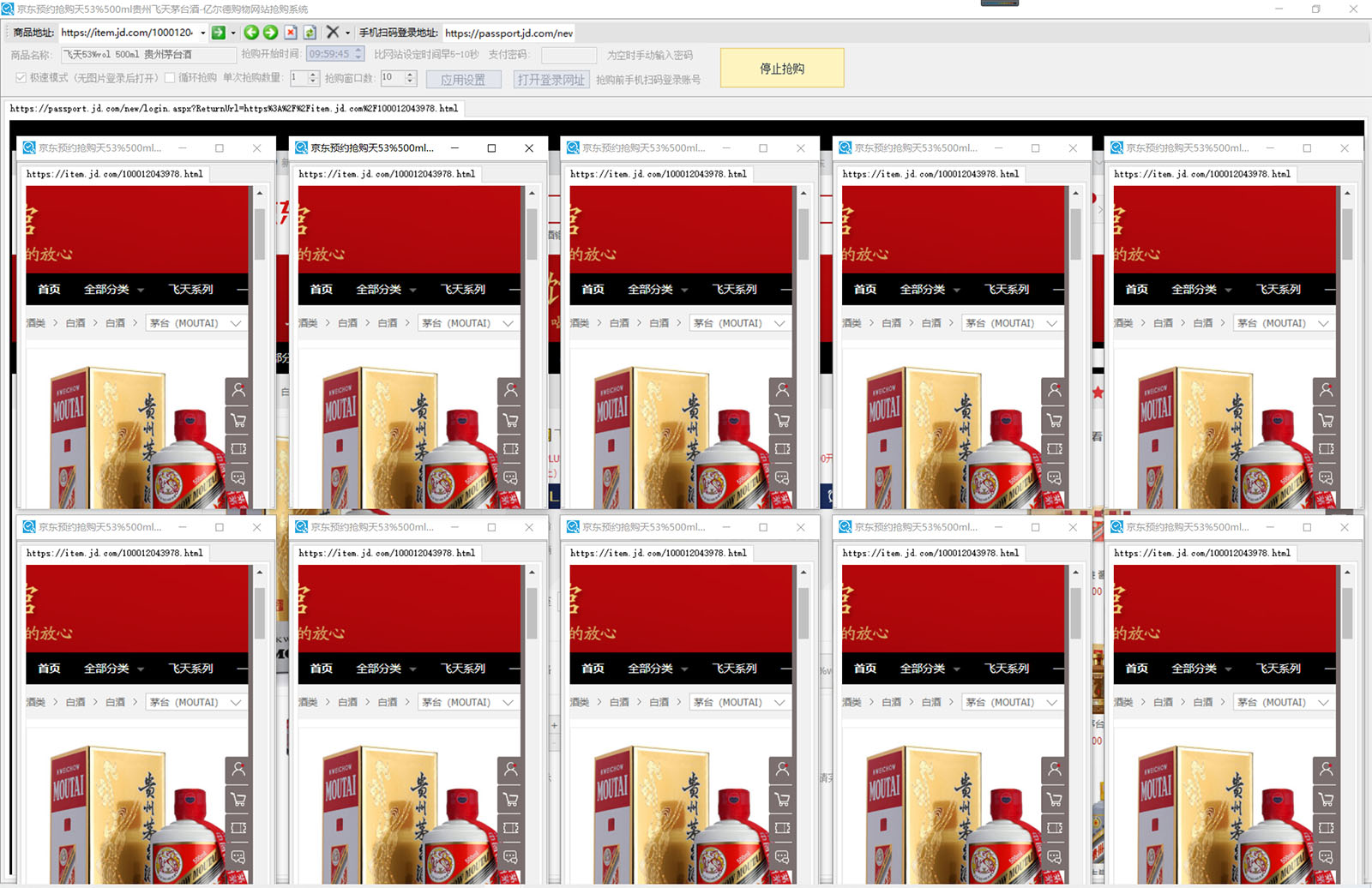Click coupon ticket icon in top-row first window
Image resolution: width=1372 pixels, height=888 pixels.
point(238,448)
